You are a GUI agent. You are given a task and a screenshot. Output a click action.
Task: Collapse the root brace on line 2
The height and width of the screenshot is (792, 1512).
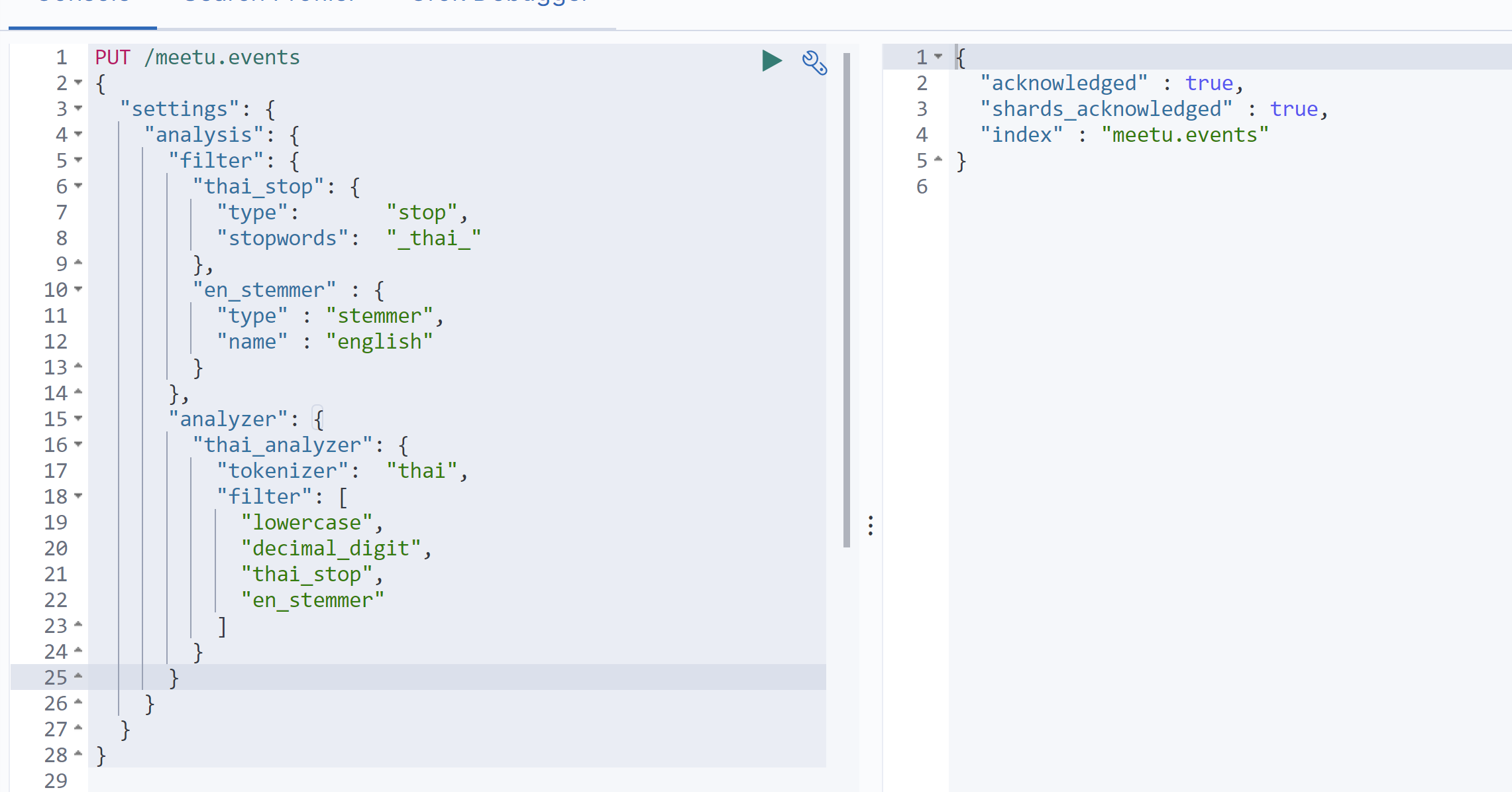pos(78,82)
